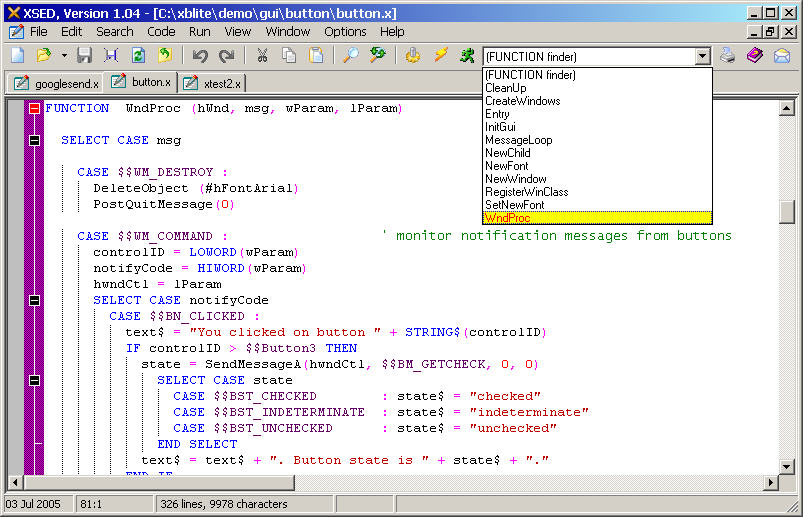This screenshot has width=803, height=517.
Task: Copy selection with the copy icon
Action: tap(289, 55)
